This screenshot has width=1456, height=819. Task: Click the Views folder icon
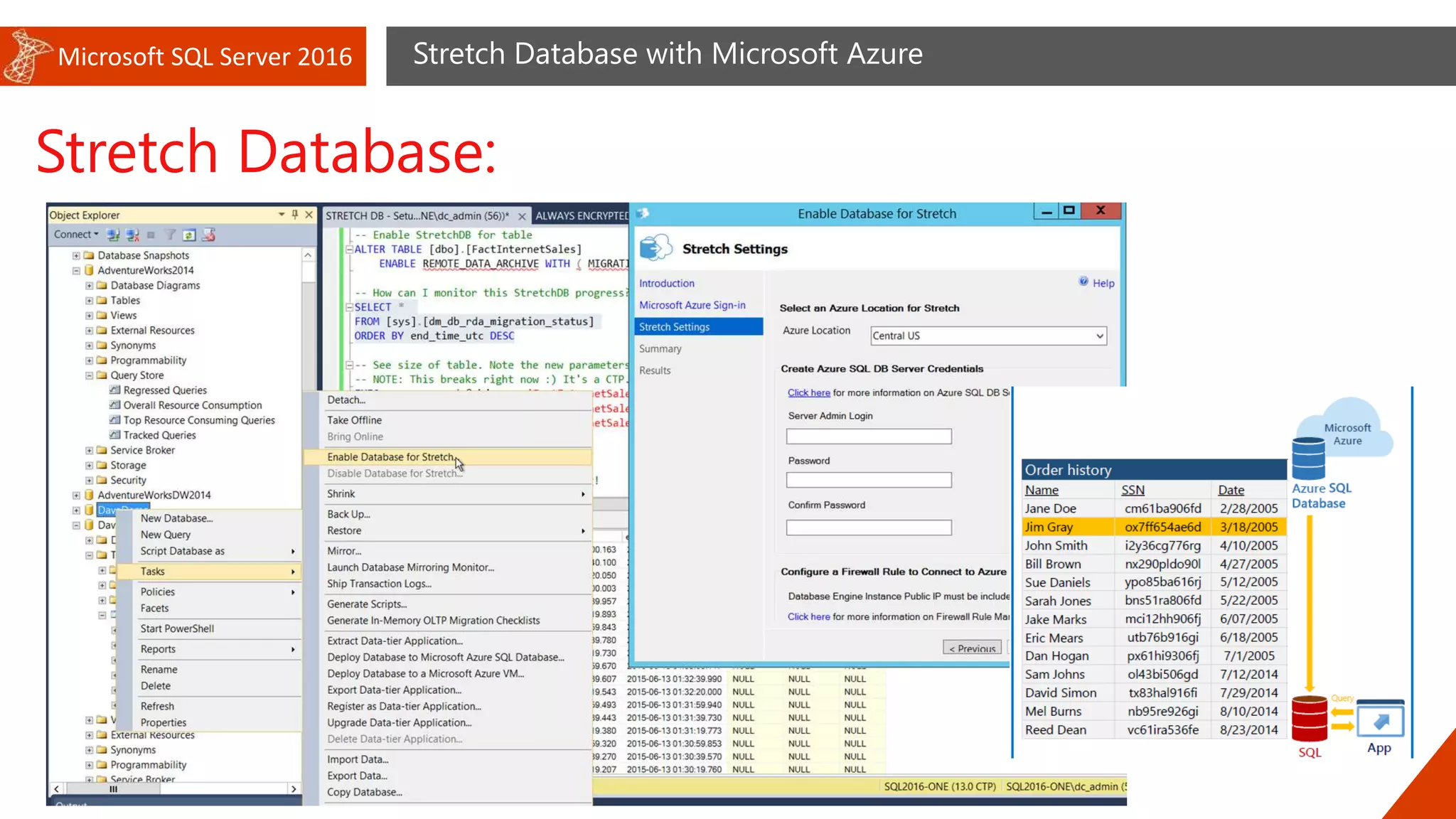coord(102,315)
